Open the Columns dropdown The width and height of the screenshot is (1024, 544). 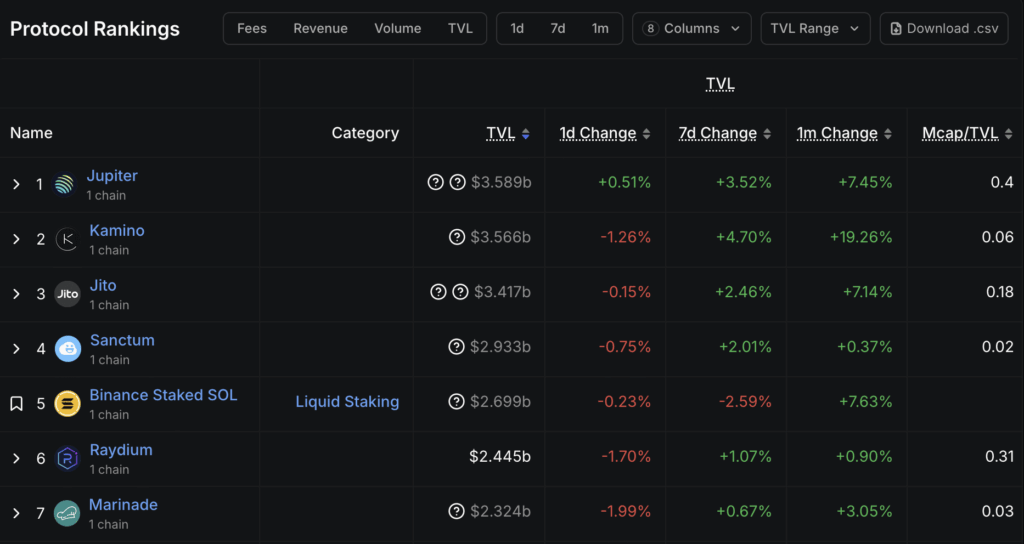point(691,28)
